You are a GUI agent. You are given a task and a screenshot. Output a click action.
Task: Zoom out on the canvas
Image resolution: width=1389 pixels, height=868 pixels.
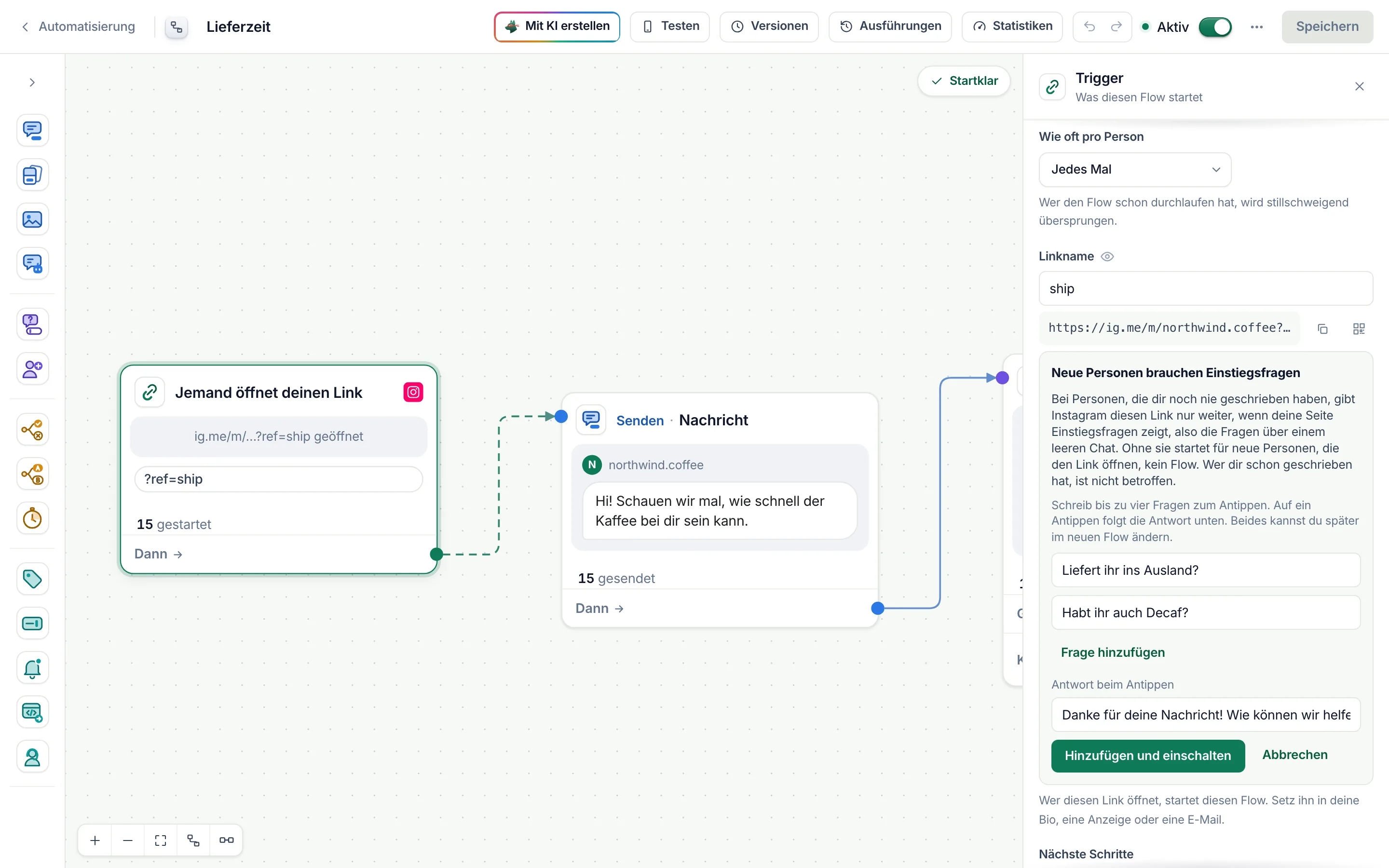(x=128, y=841)
